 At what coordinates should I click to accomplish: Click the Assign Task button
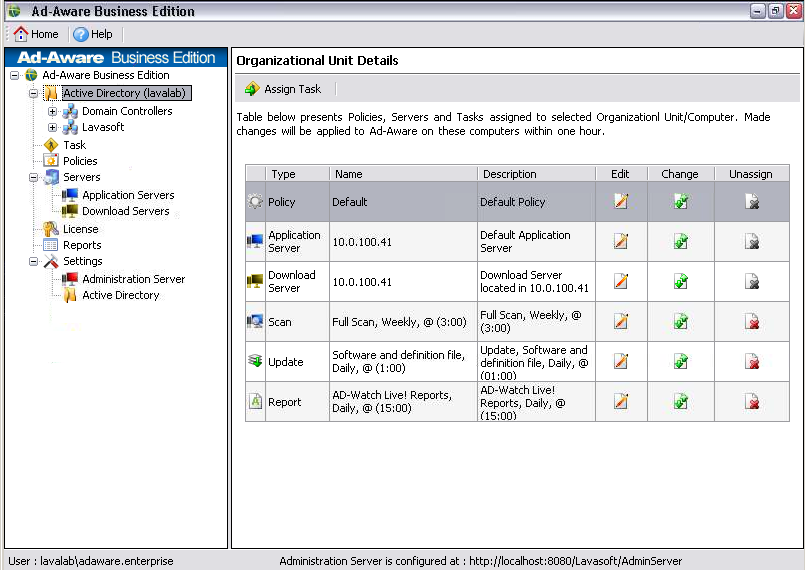283,89
